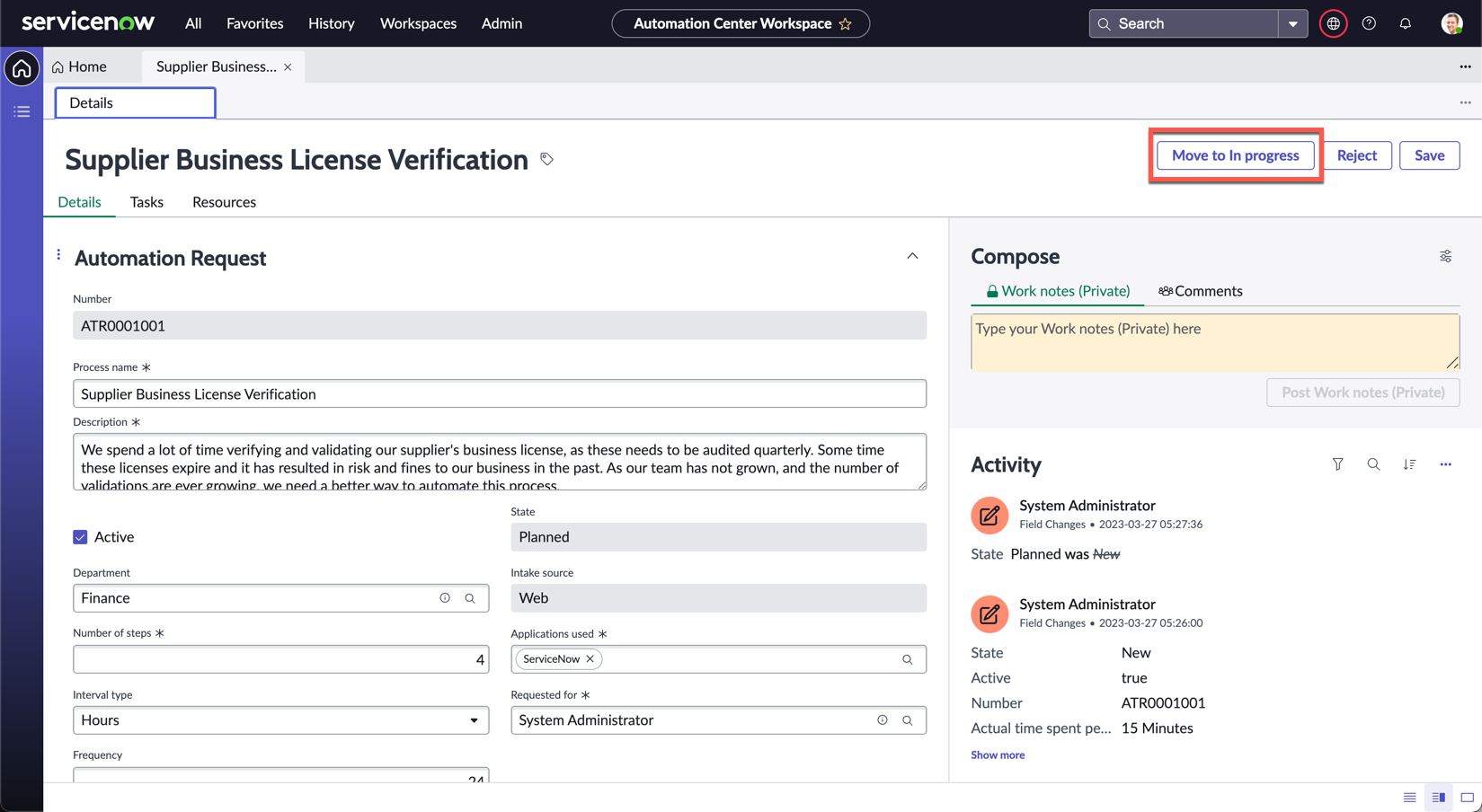This screenshot has height=812, width=1482.
Task: Open the left sidebar list menu icon
Action: [x=22, y=111]
